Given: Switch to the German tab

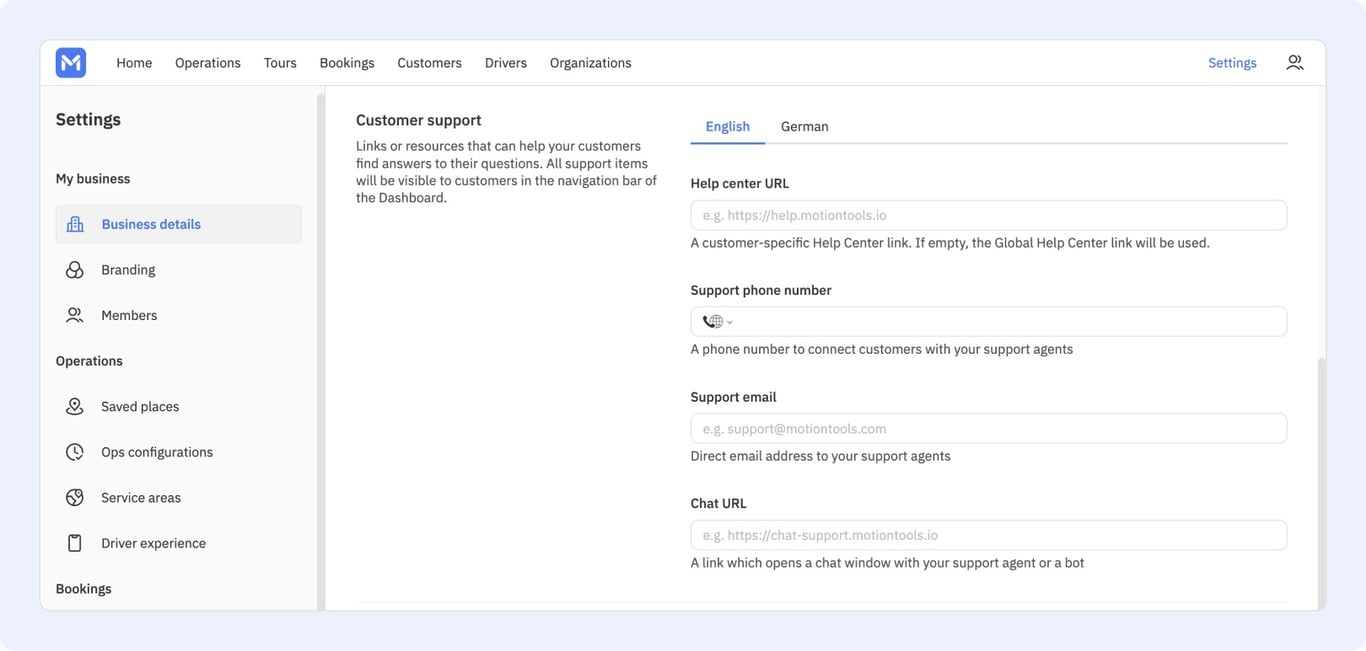Looking at the screenshot, I should (x=805, y=127).
